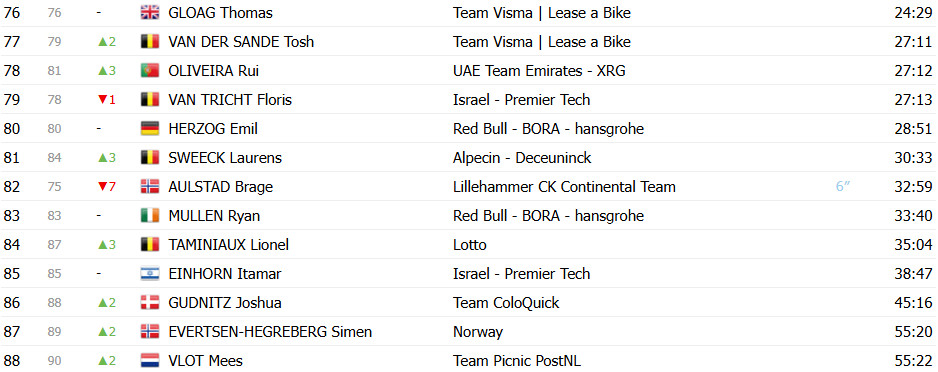
Task: Click the 6" bonus seconds on AULSTAD row
Action: (843, 187)
